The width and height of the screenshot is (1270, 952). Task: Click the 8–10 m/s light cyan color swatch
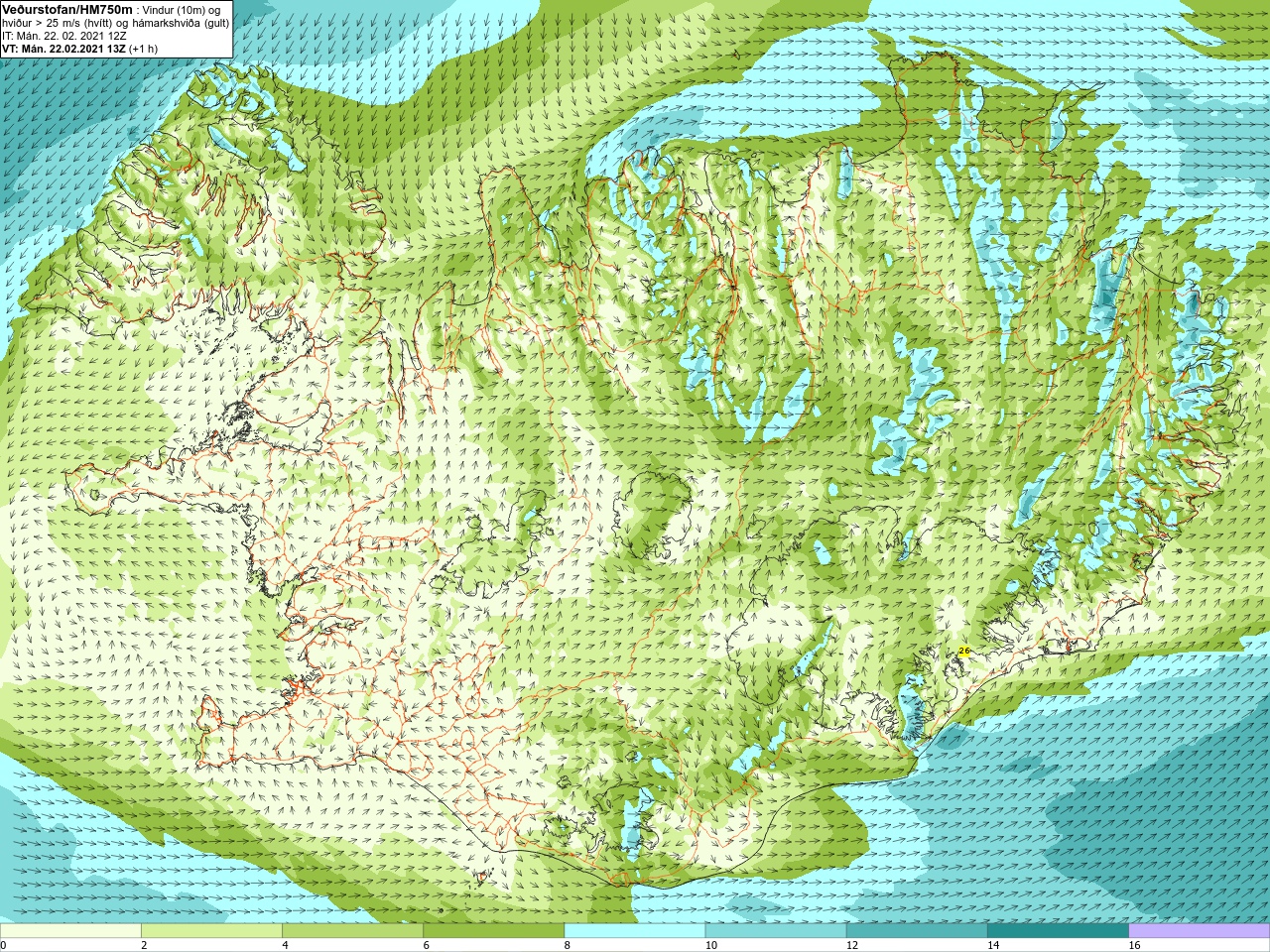pos(635,931)
